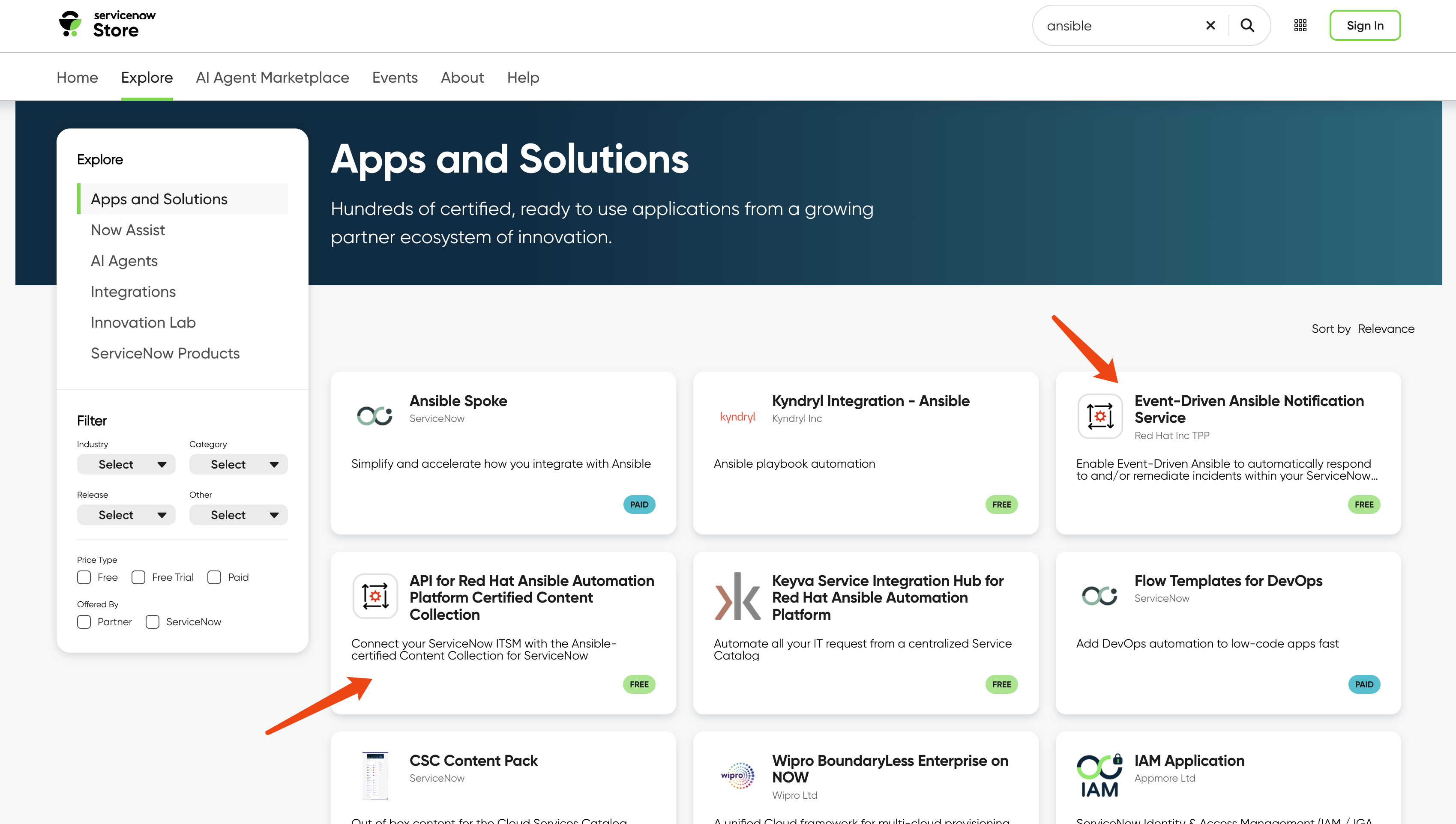Screen dimensions: 1456x824
Task: Click the Kyndryl logo thumbnail
Action: click(737, 417)
